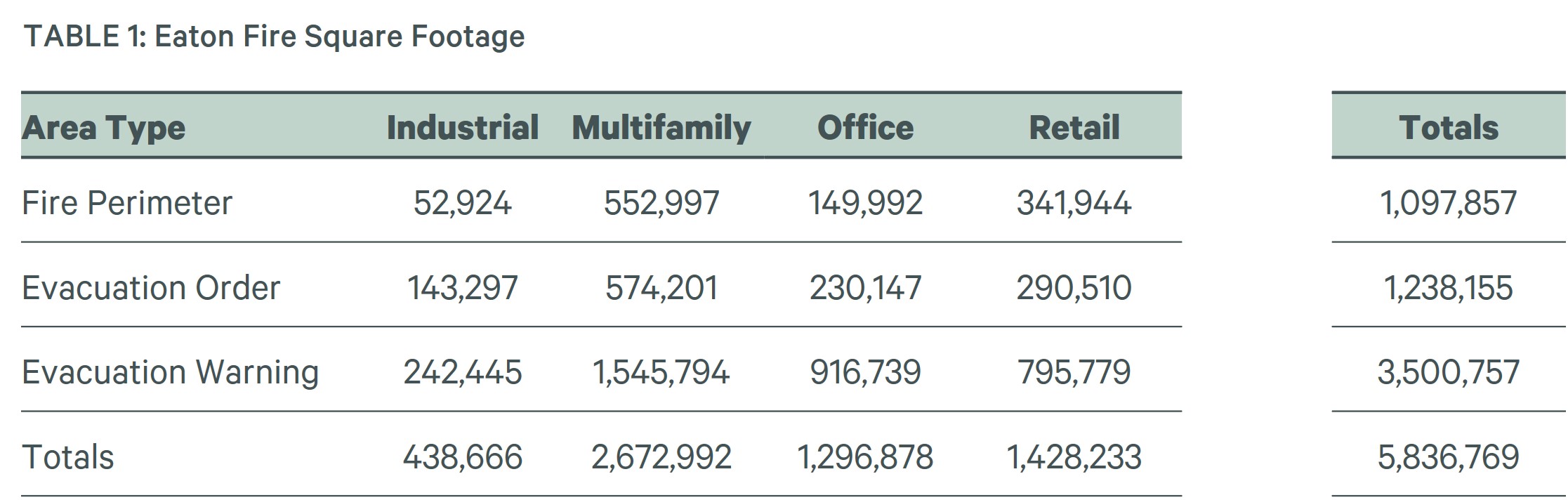This screenshot has width=1568, height=500.
Task: Click the table title Eaton Fire Square Footage
Action: (x=274, y=36)
